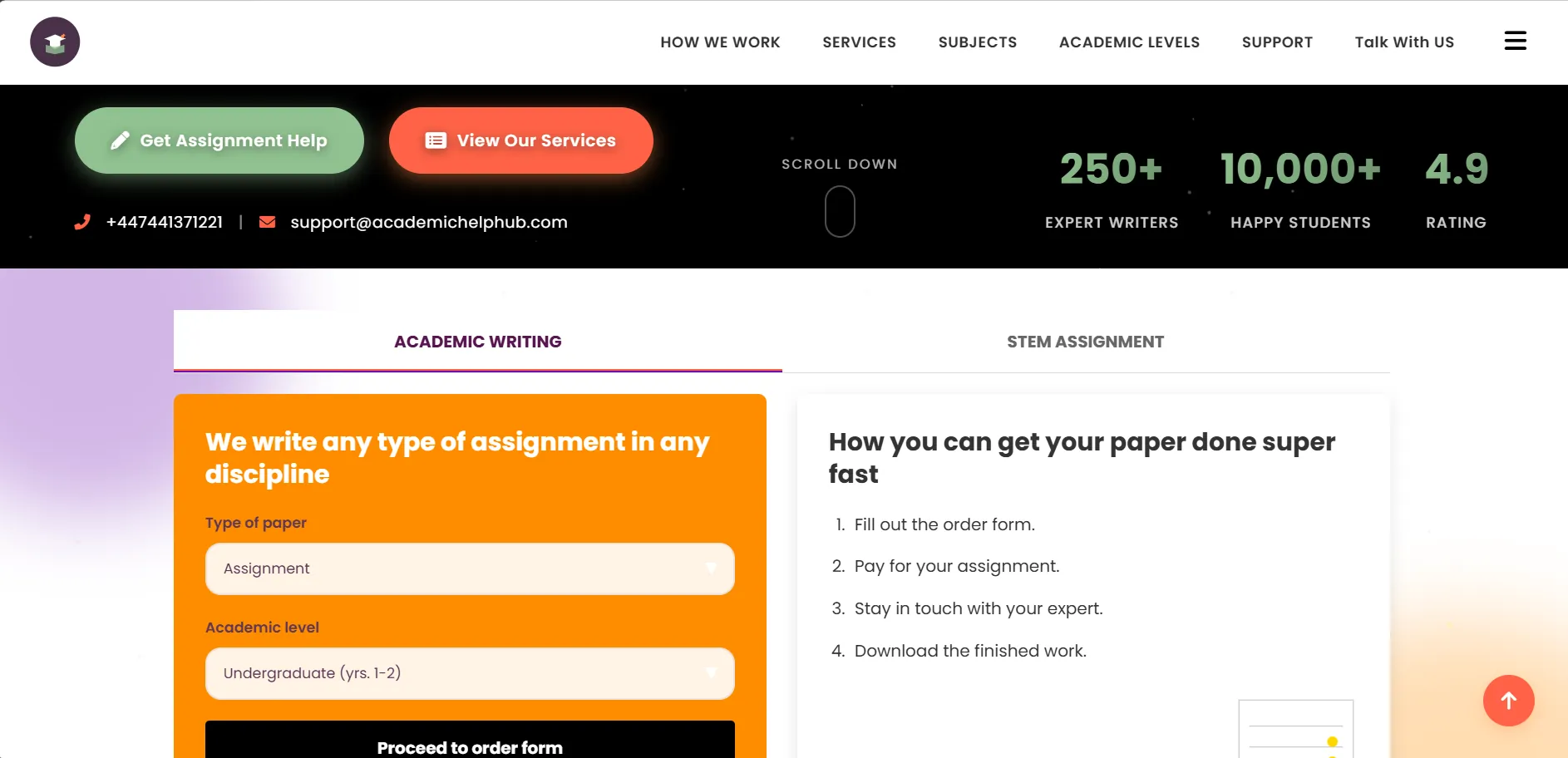The image size is (1568, 758).
Task: Click 'Fill out the order form.' step
Action: (x=944, y=524)
